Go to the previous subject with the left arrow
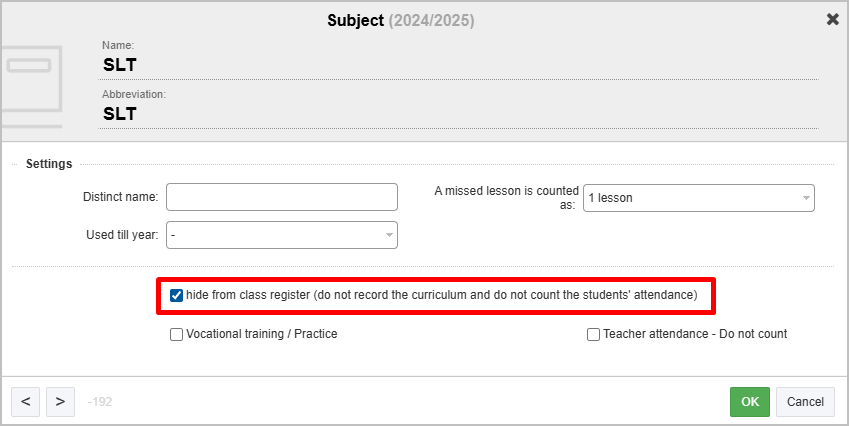This screenshot has height=426, width=849. [26, 402]
